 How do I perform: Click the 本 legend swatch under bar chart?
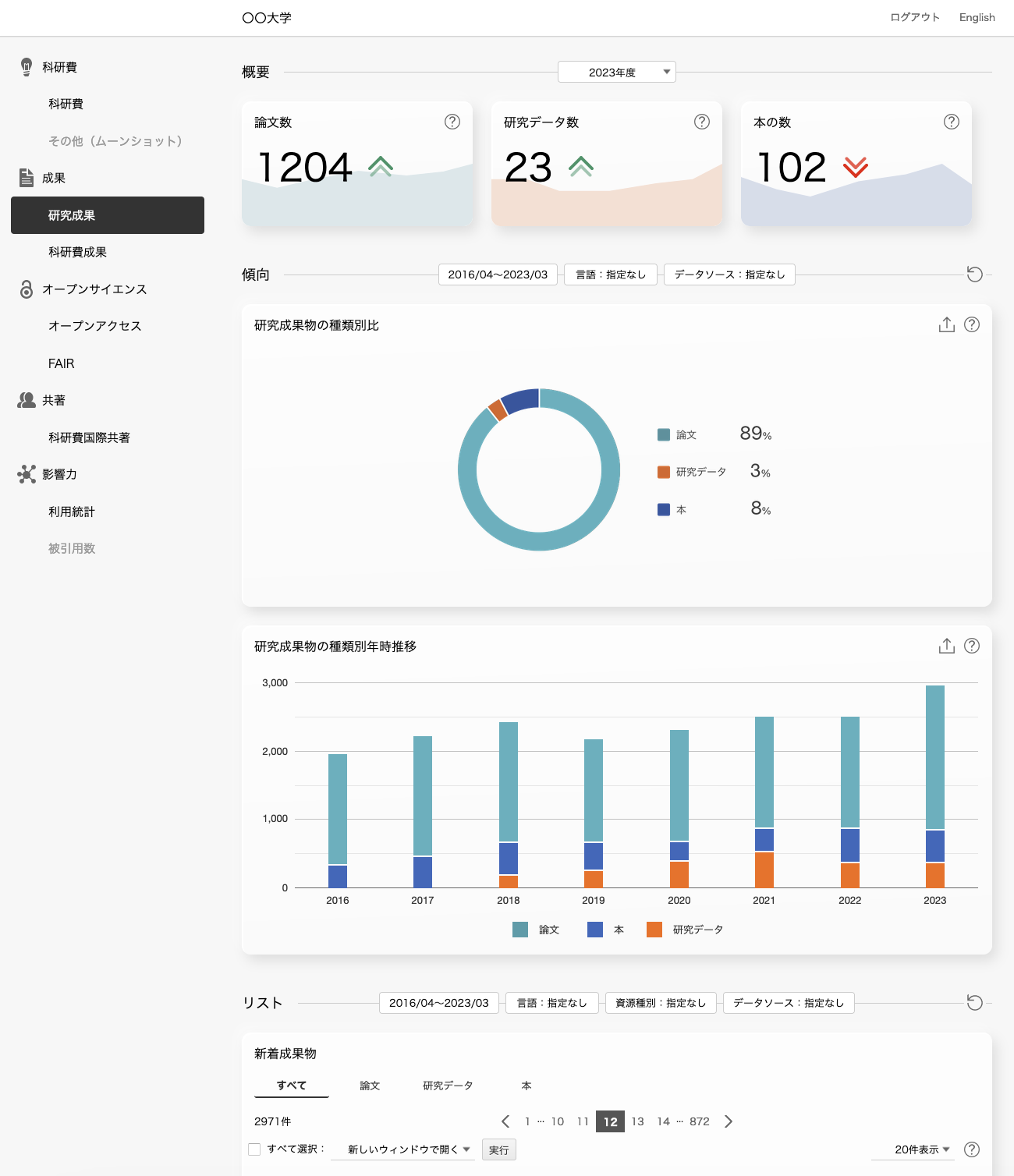[x=595, y=930]
